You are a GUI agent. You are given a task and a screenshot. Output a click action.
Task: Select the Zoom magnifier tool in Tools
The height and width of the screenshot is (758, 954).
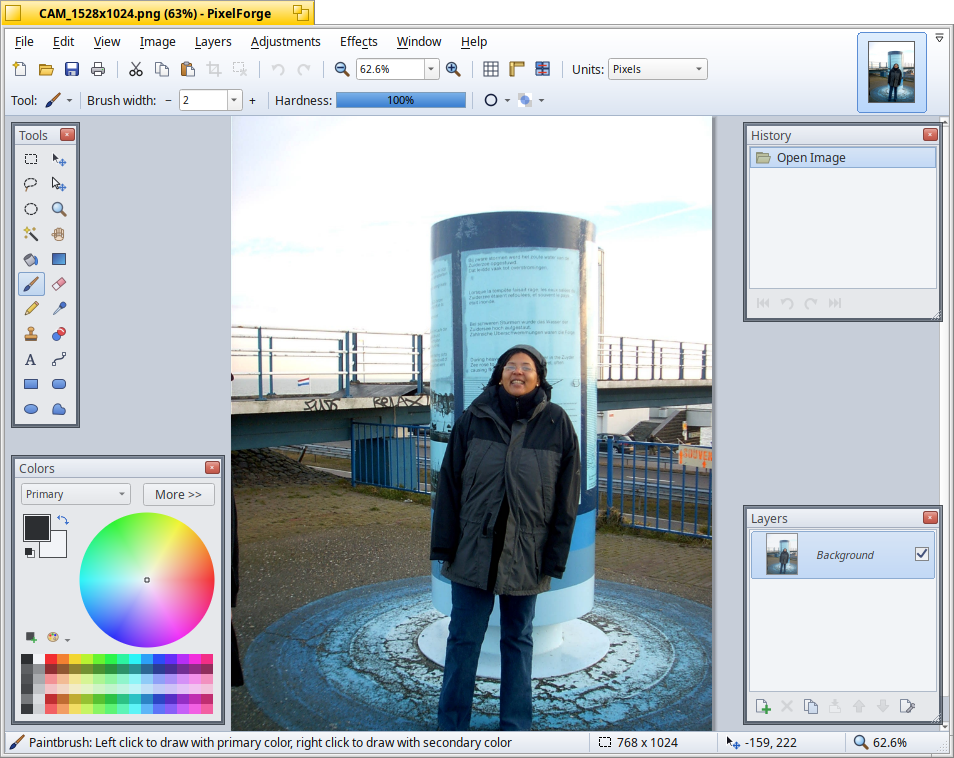pyautogui.click(x=59, y=209)
